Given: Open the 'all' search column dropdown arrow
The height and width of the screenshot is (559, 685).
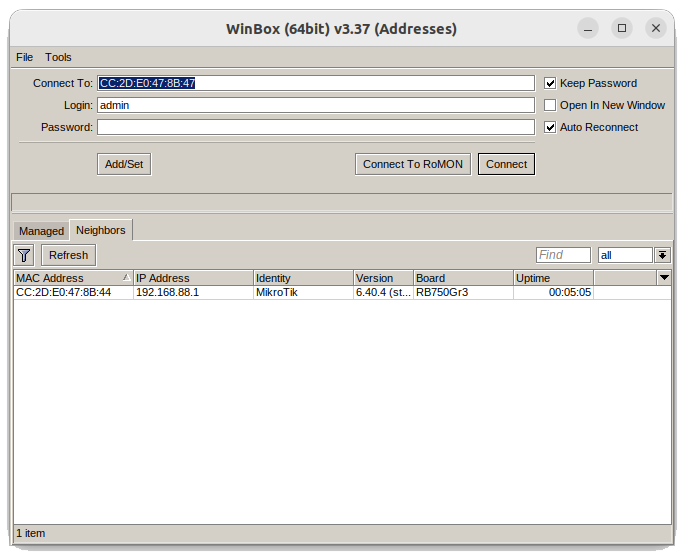Looking at the screenshot, I should point(662,255).
